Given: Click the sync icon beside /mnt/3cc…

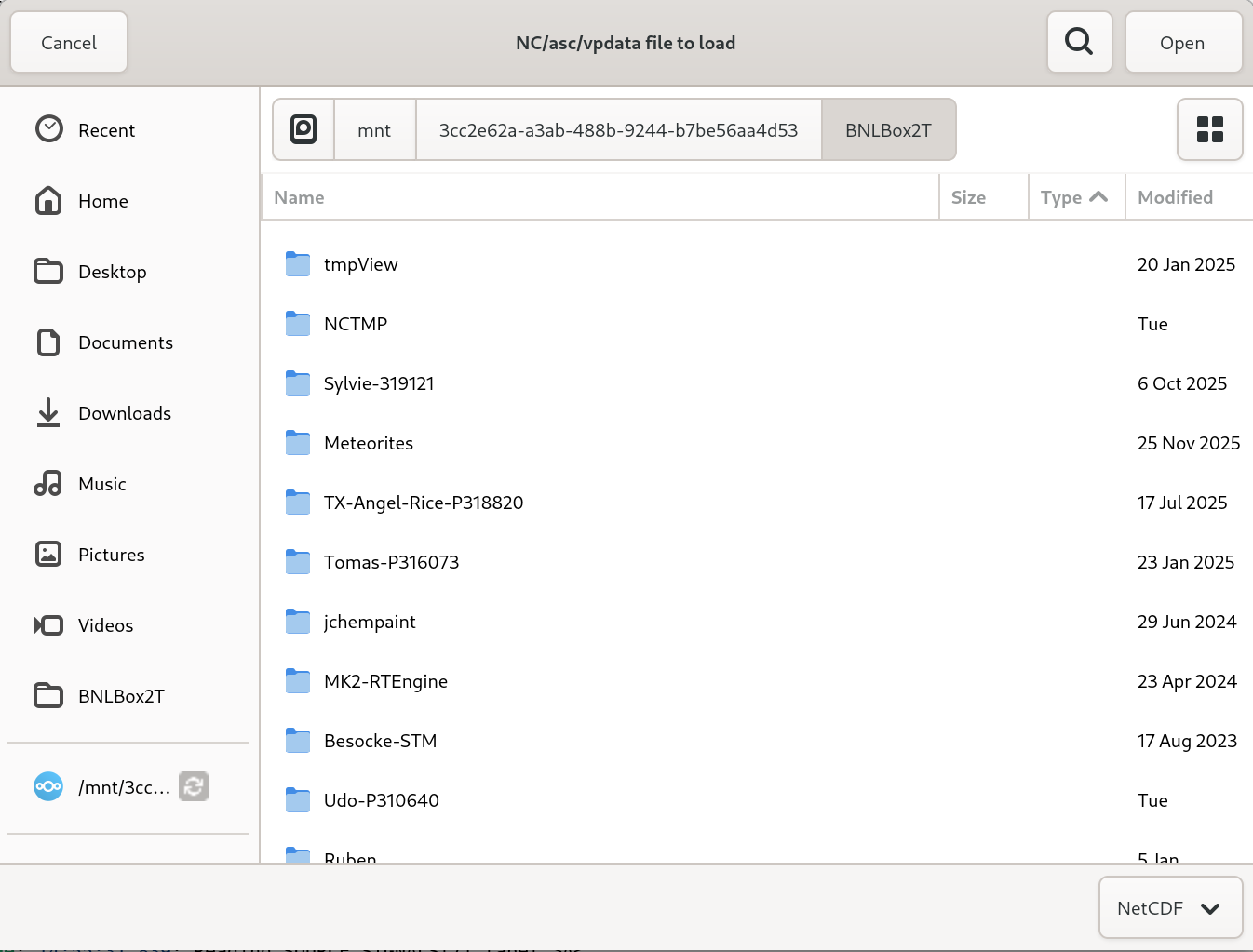Looking at the screenshot, I should click(194, 787).
